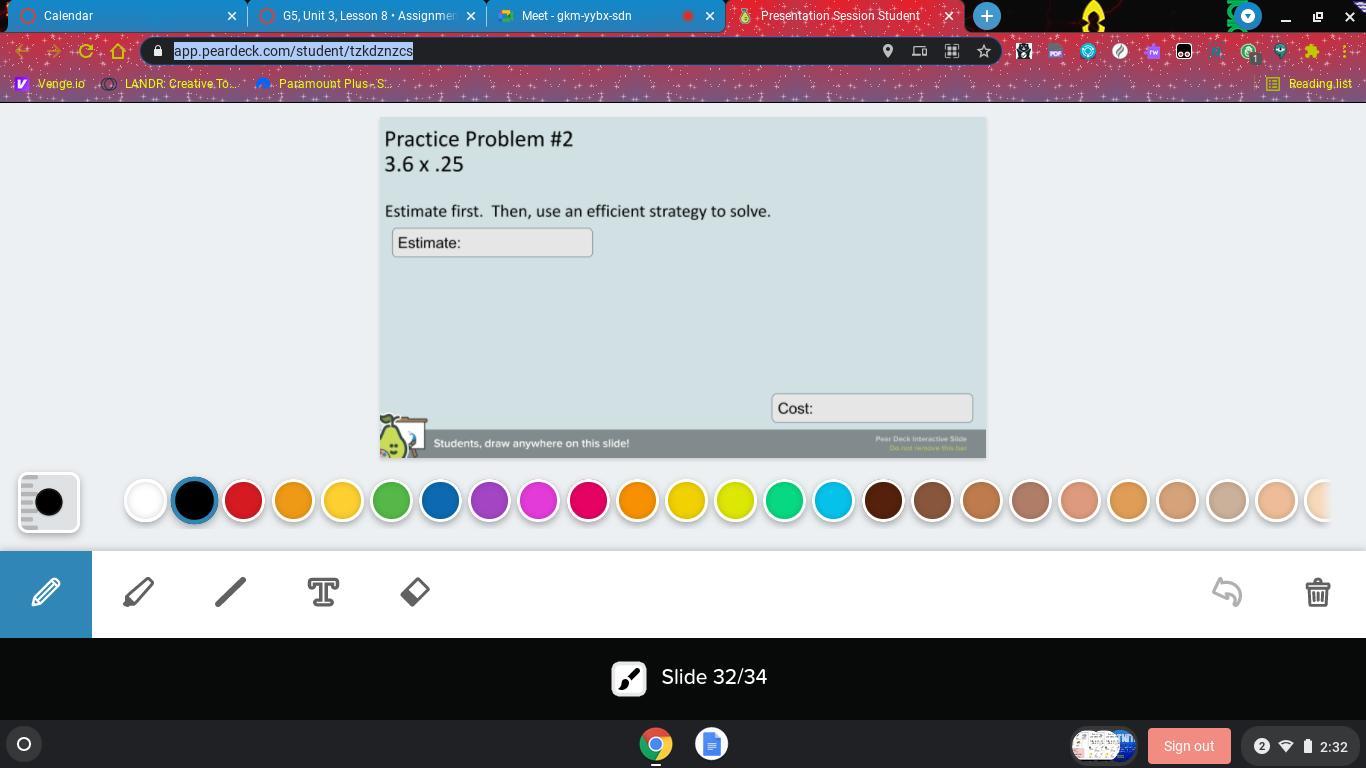Open the Venge.io bookmark
Viewport: 1366px width, 768px height.
coord(50,84)
